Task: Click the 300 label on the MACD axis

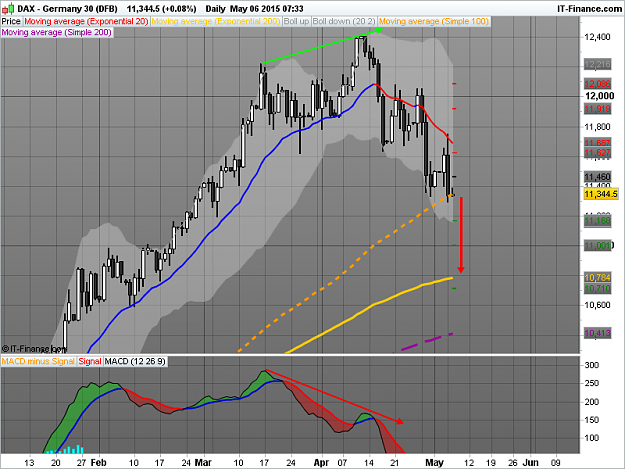Action: [x=592, y=365]
